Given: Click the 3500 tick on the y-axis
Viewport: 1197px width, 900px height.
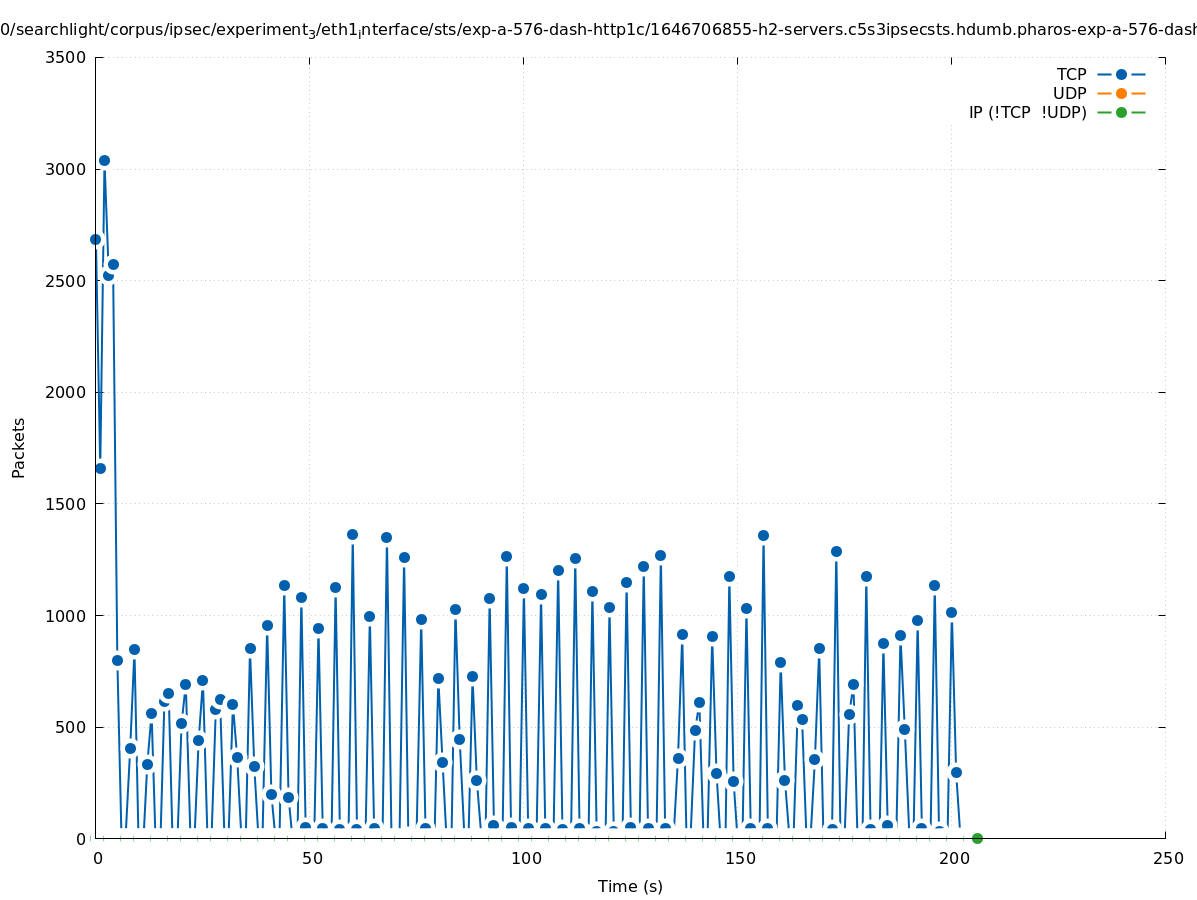Looking at the screenshot, I should point(66,57).
